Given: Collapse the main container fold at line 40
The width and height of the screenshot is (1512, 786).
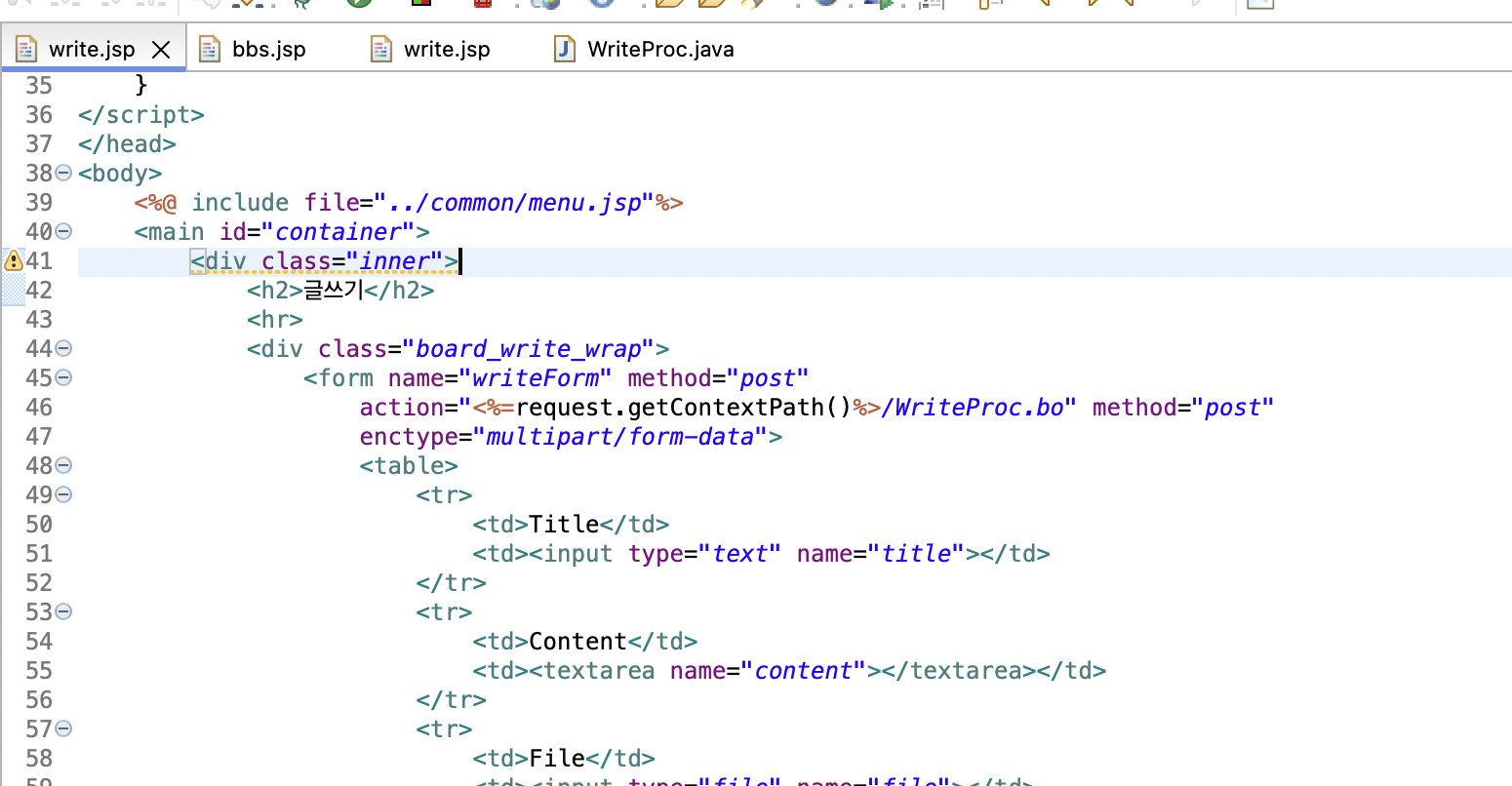Looking at the screenshot, I should (63, 231).
